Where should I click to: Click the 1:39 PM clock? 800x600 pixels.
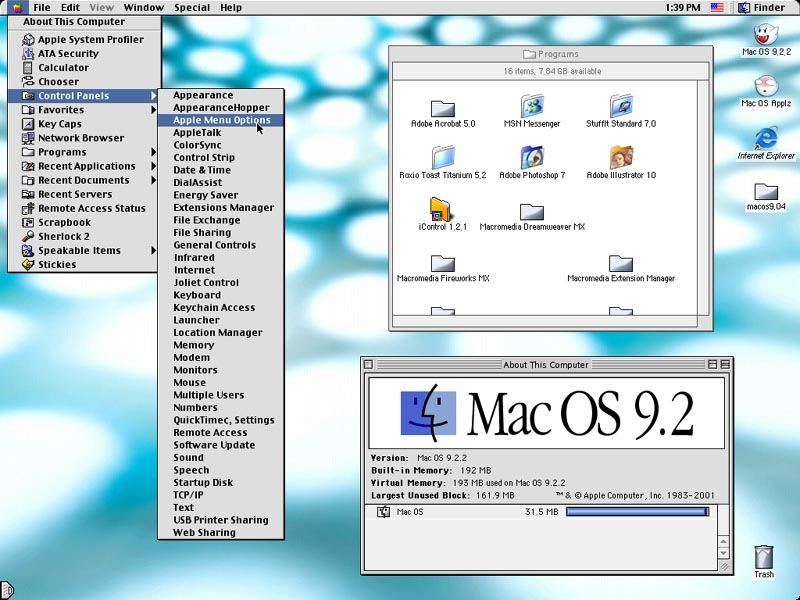pyautogui.click(x=682, y=8)
